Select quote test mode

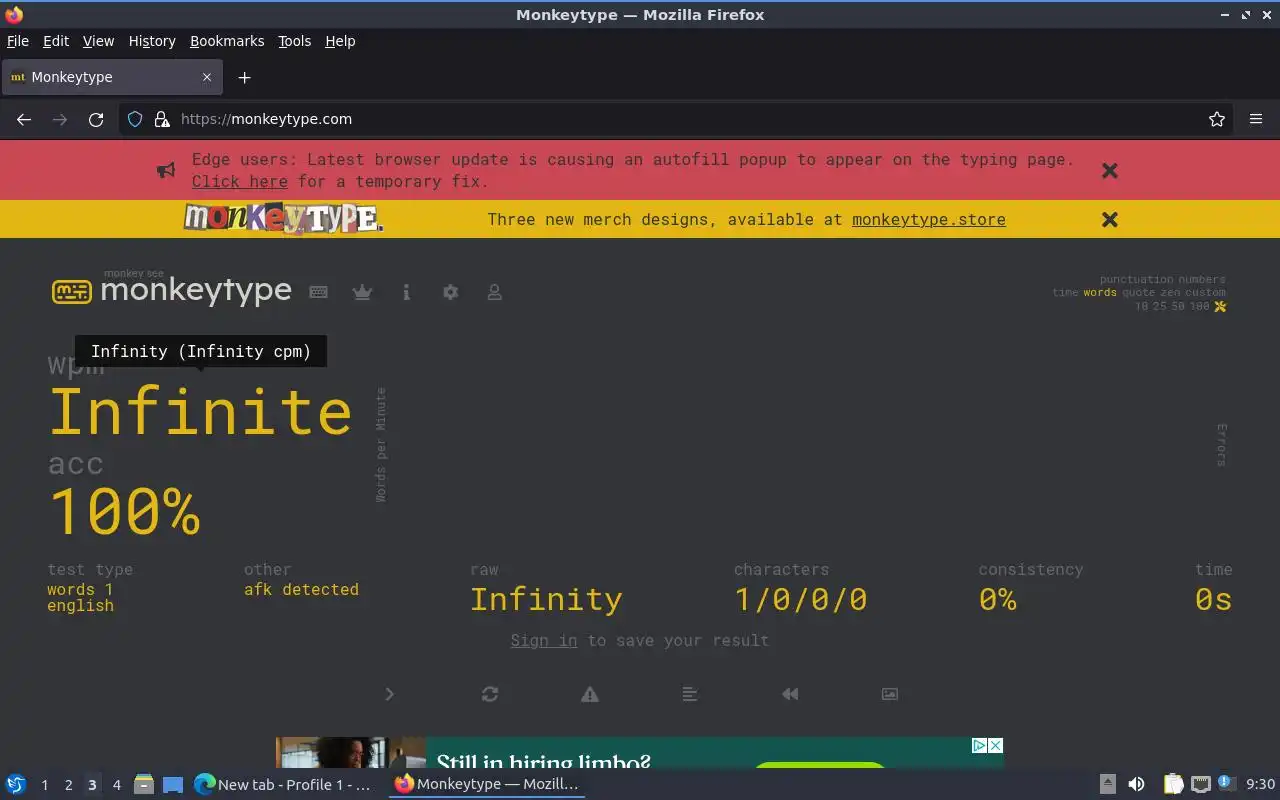[1138, 293]
